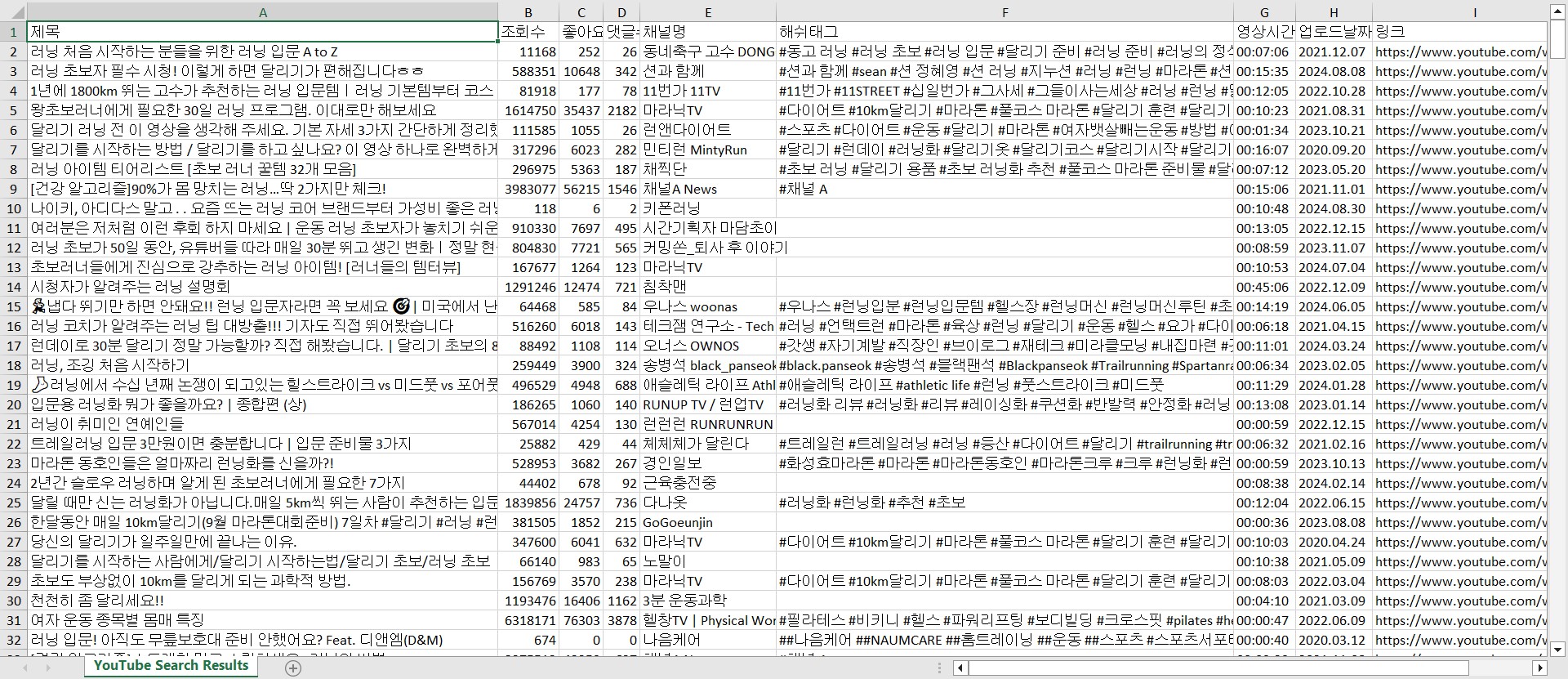The height and width of the screenshot is (679, 1568).
Task: Click the 해쉬태그 header cell
Action: click(x=1004, y=32)
